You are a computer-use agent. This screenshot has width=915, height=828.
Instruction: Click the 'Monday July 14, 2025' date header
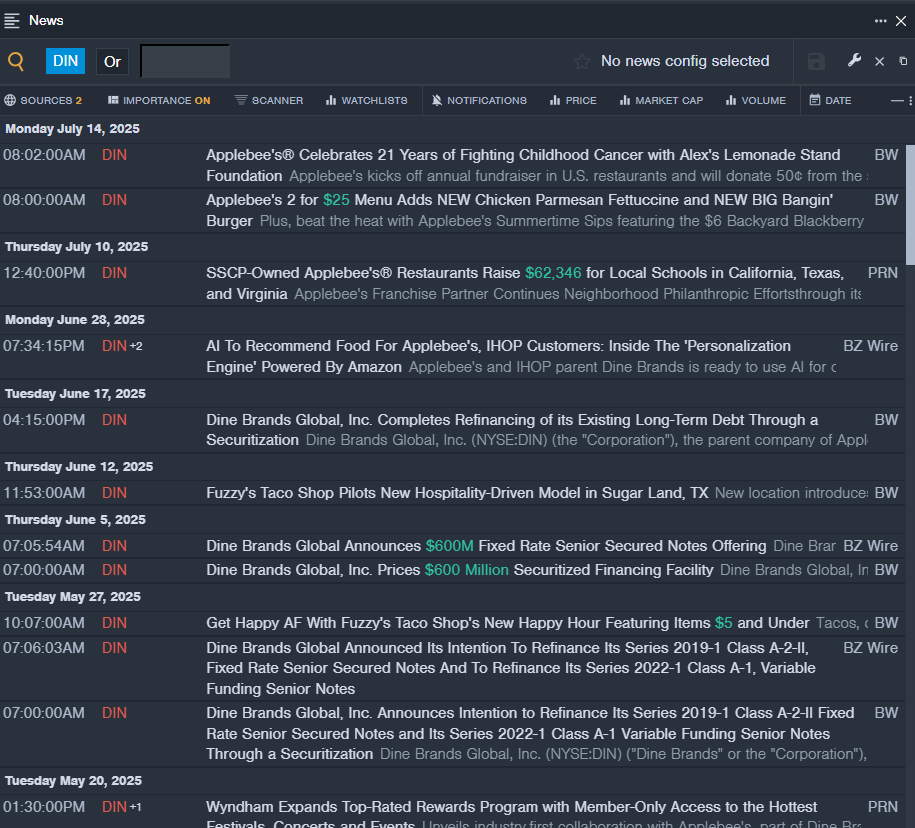tap(72, 129)
